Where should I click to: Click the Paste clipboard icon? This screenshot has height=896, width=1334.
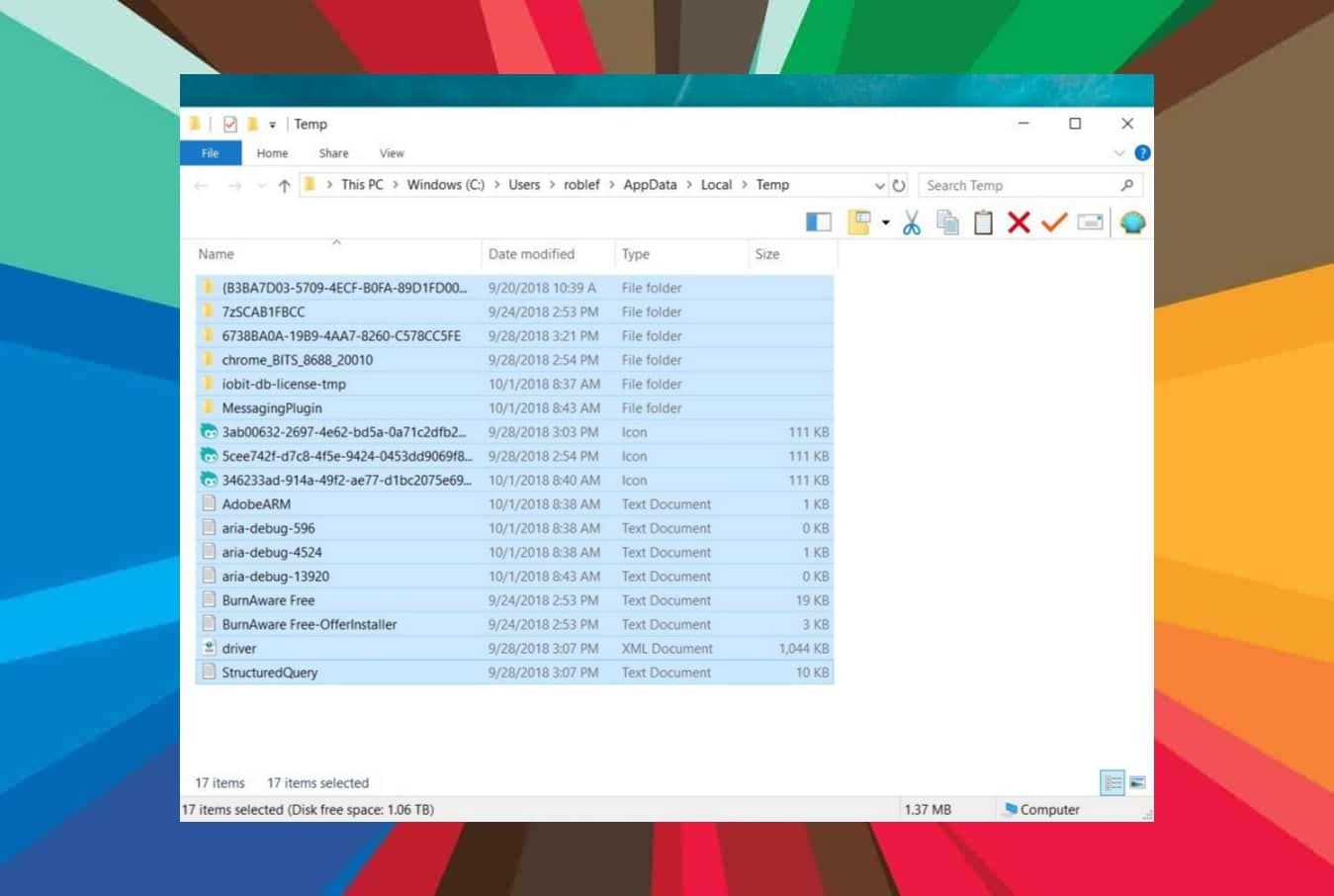pos(983,223)
